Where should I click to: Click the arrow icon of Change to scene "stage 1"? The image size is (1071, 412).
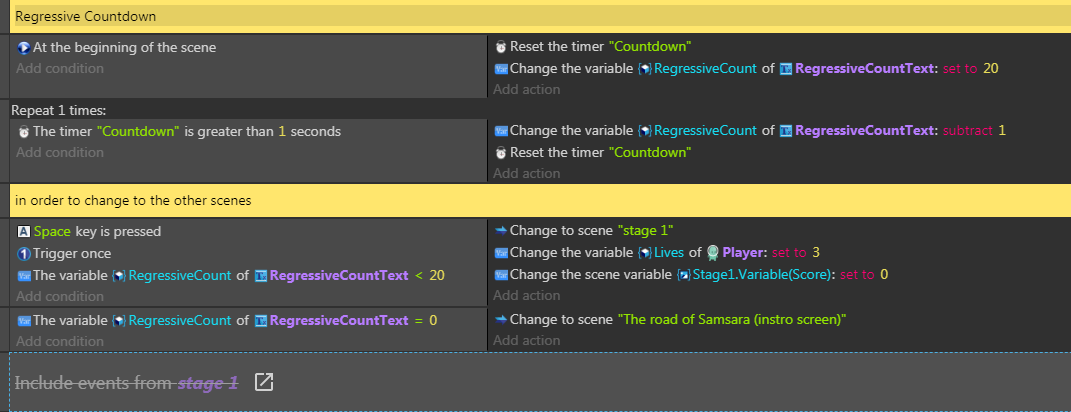click(501, 230)
